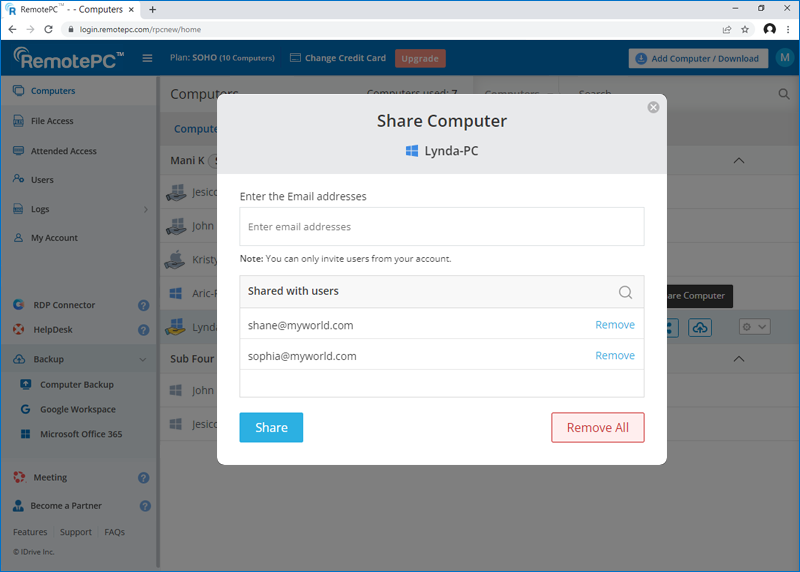The height and width of the screenshot is (572, 800).
Task: Remove shane@myworld.com from shared users
Action: pyautogui.click(x=614, y=325)
